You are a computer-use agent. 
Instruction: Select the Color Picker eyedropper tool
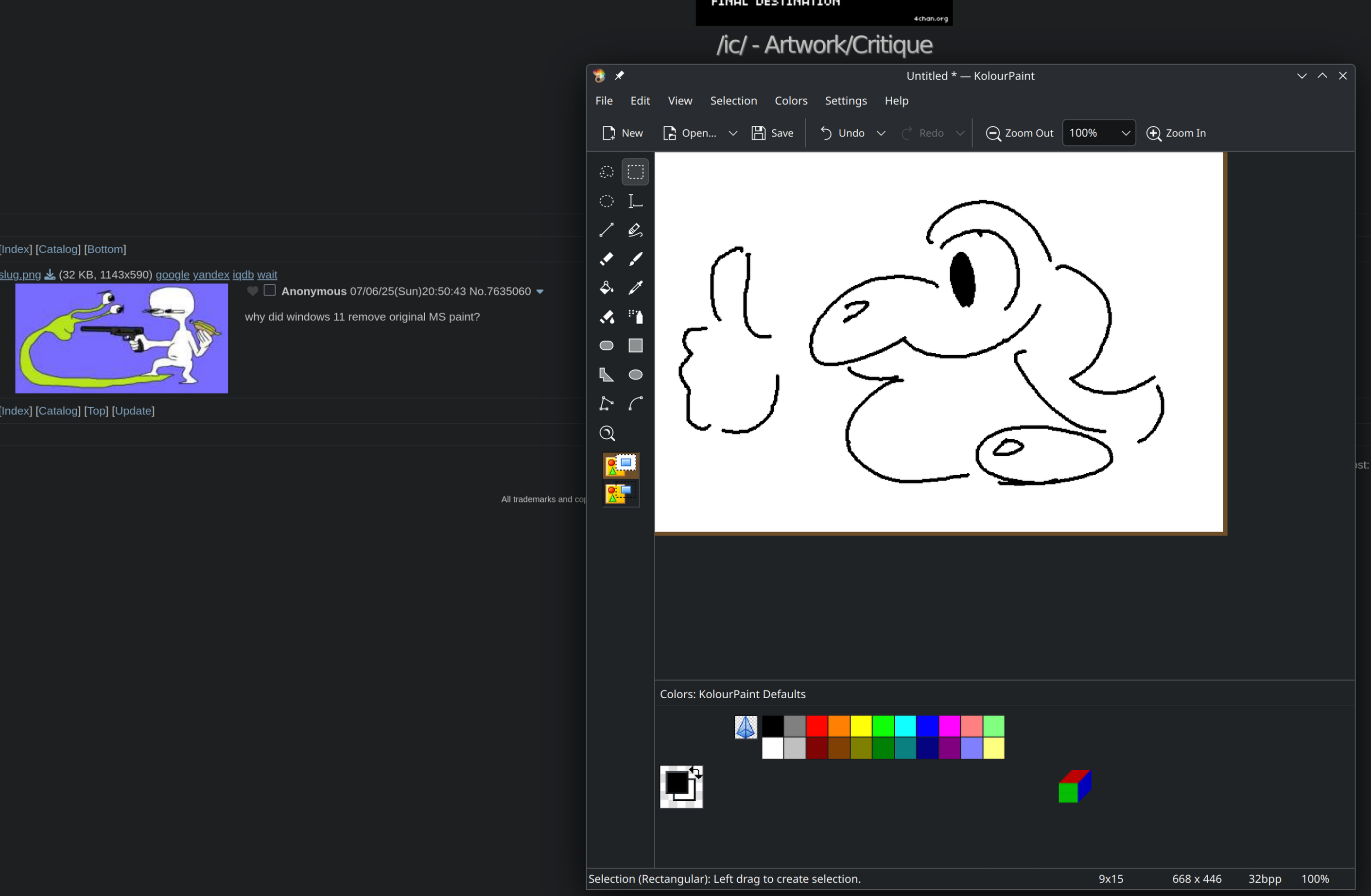click(635, 287)
